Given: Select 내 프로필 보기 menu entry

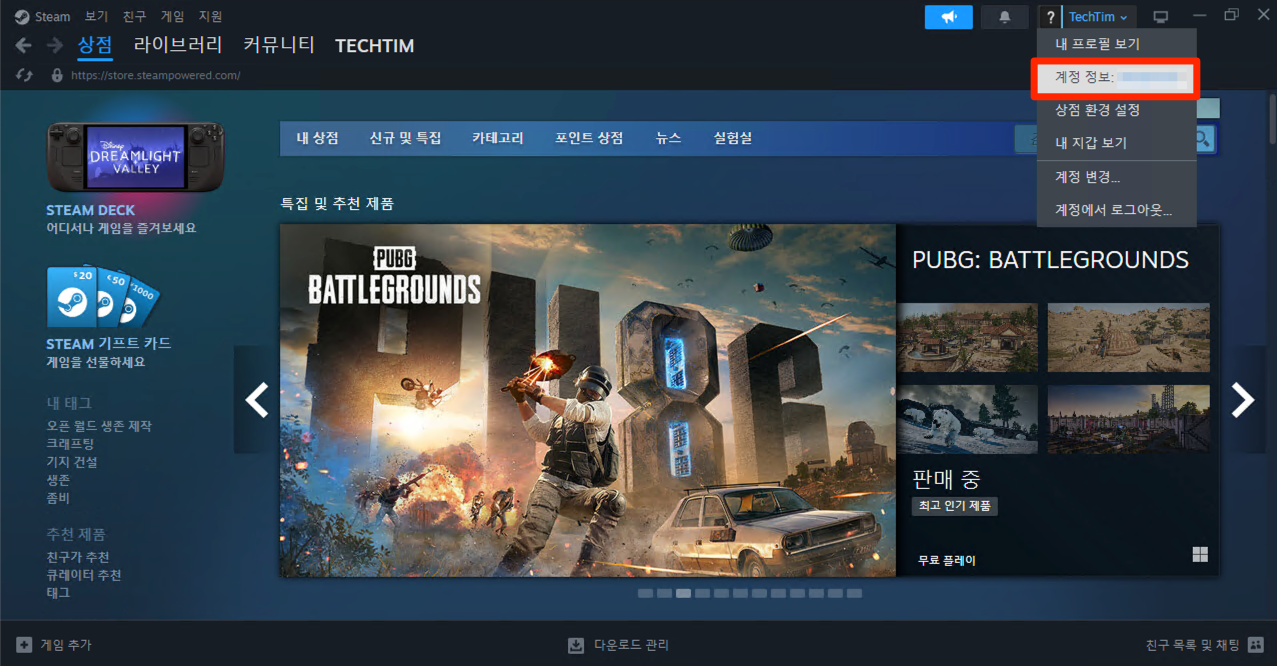Looking at the screenshot, I should [1116, 44].
